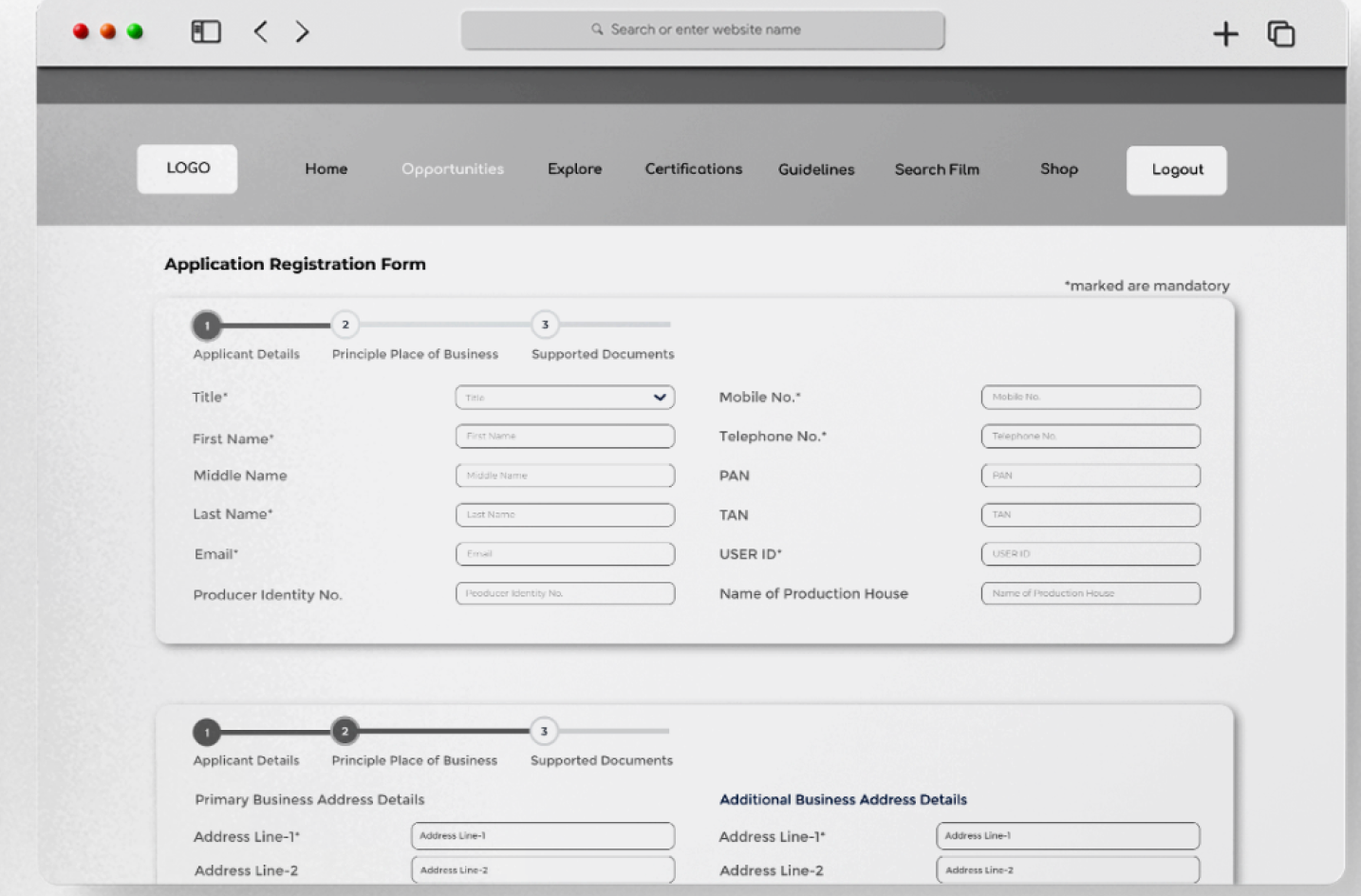1361x896 pixels.
Task: Click the Additional Business Address Details heading
Action: [843, 799]
